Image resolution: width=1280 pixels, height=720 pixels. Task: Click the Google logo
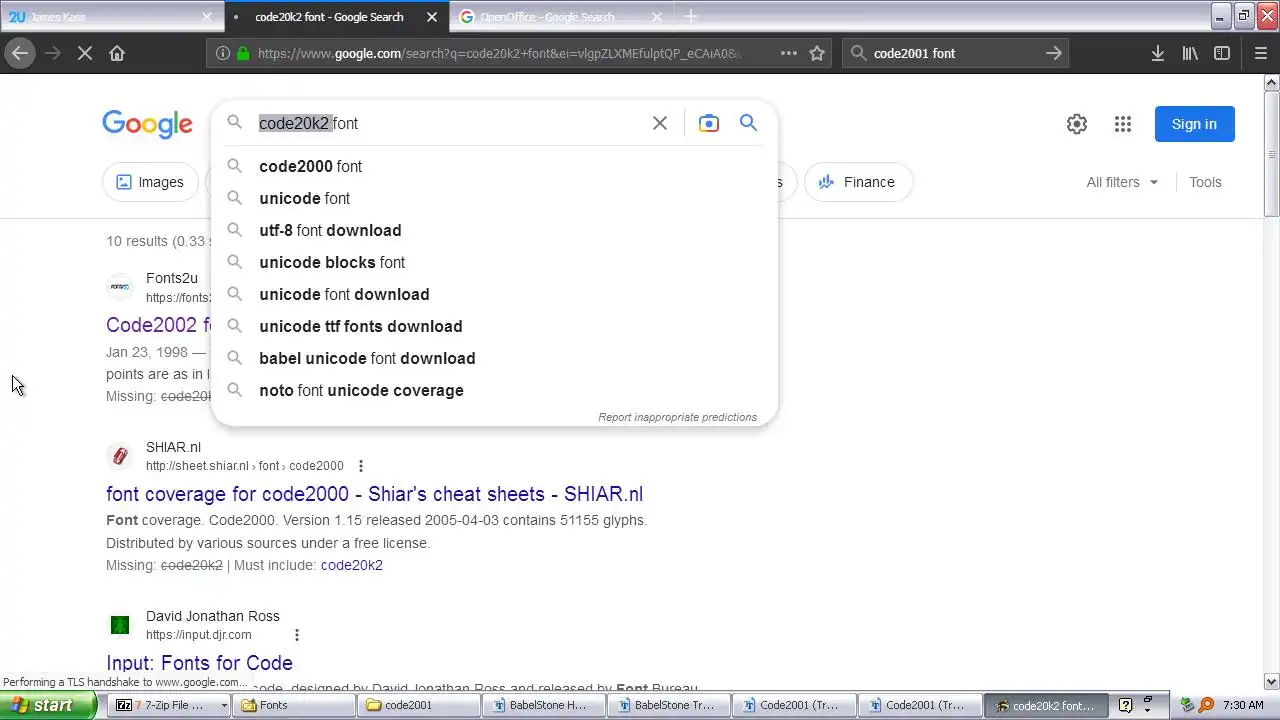pos(147,124)
